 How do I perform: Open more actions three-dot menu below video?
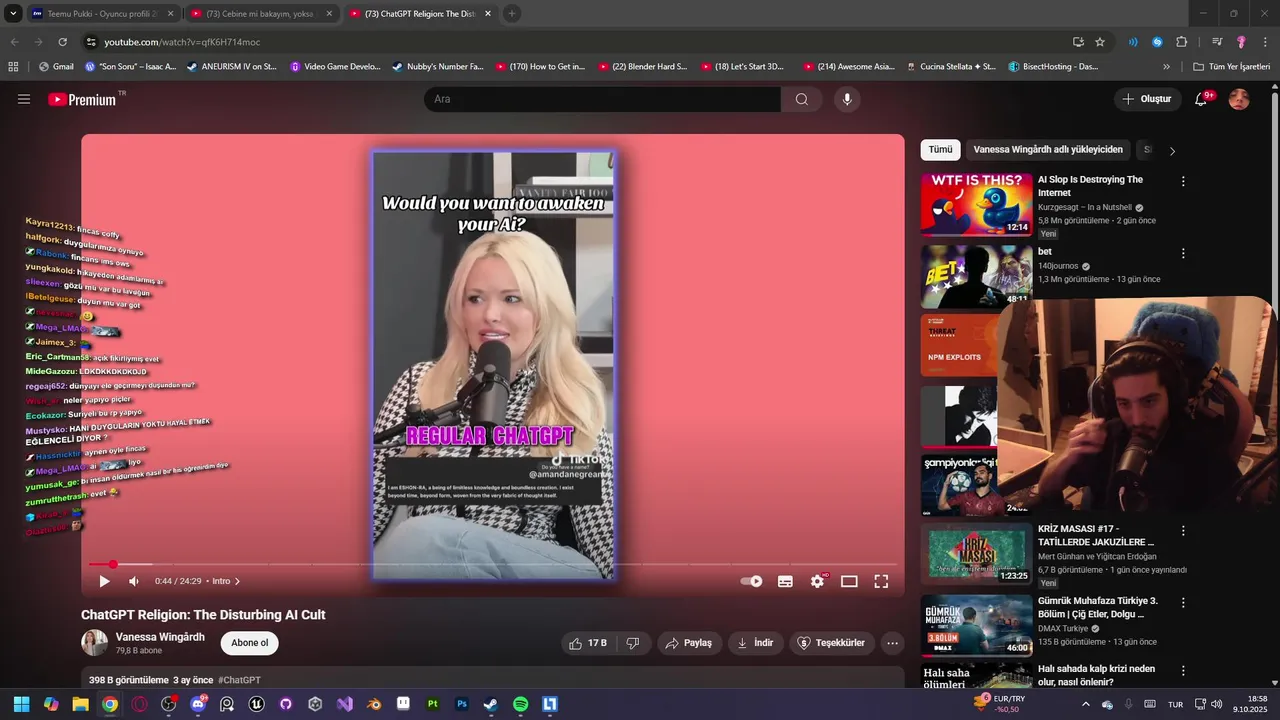(x=893, y=643)
